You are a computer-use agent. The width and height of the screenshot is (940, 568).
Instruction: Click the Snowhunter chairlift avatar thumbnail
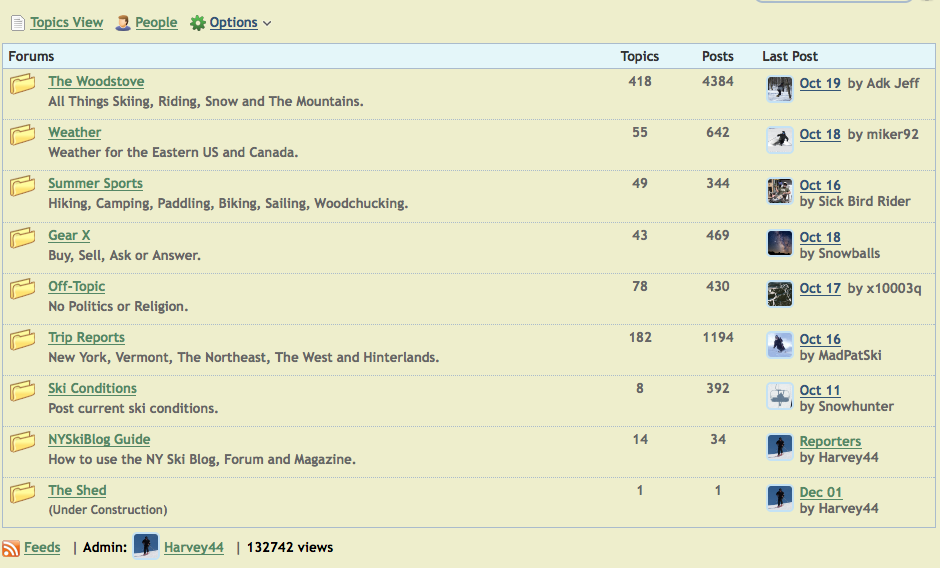780,396
